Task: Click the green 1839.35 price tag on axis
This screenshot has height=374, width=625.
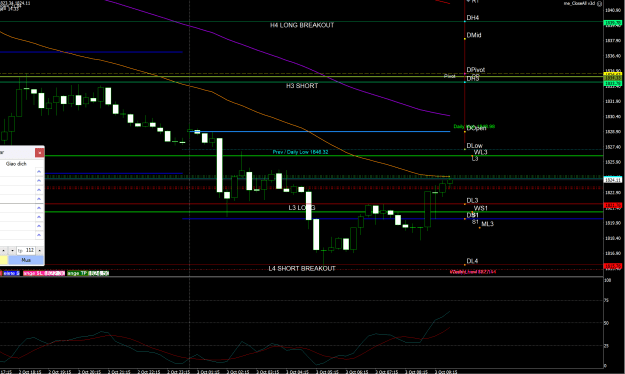Action: coord(613,23)
